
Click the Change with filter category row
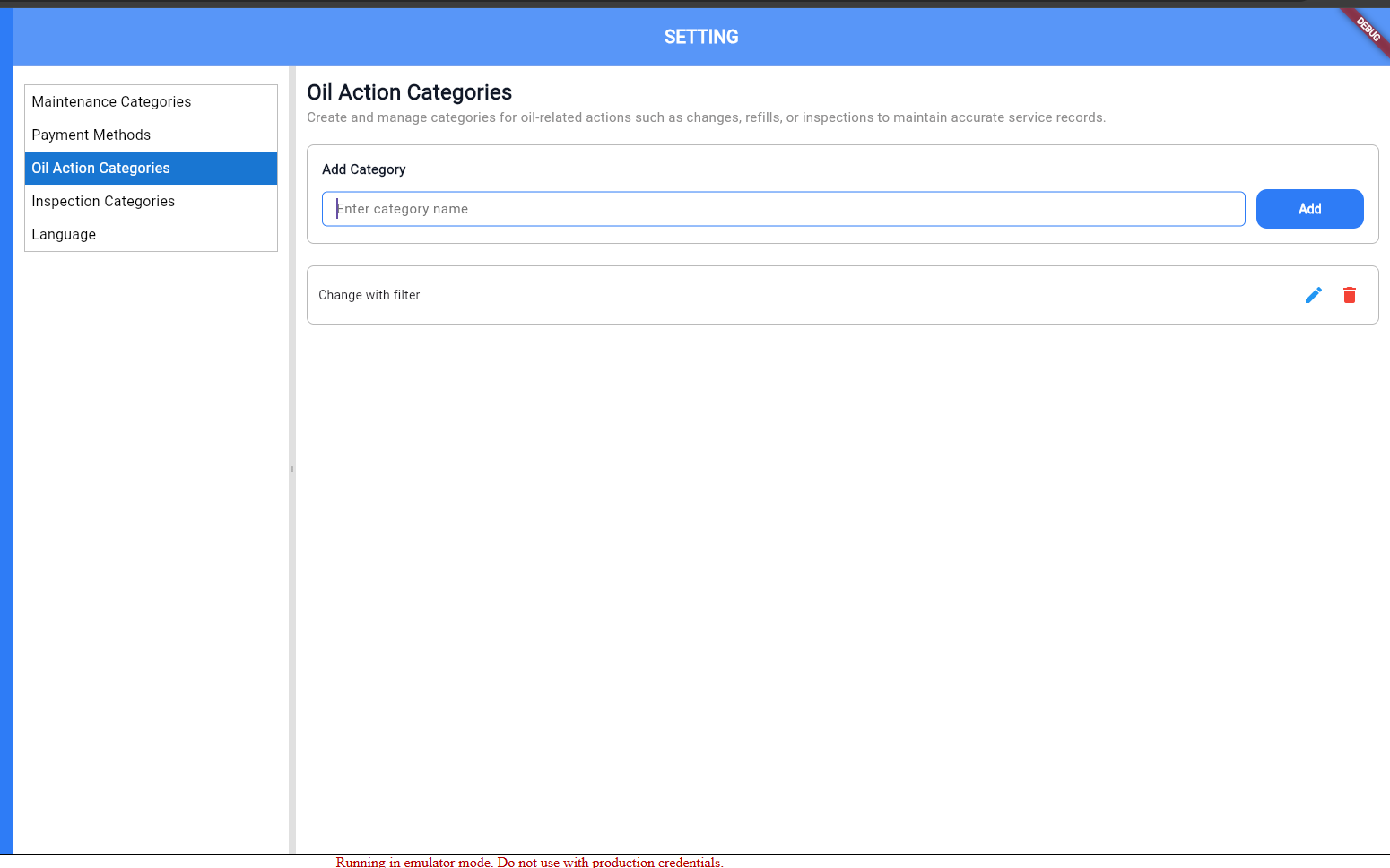click(717, 295)
